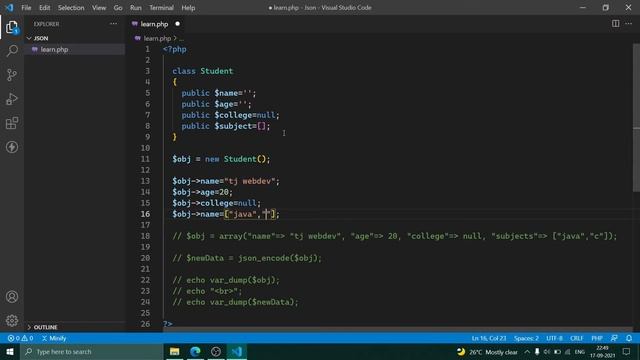Open the Edit menu
This screenshot has height=360, width=640.
pyautogui.click(x=44, y=8)
